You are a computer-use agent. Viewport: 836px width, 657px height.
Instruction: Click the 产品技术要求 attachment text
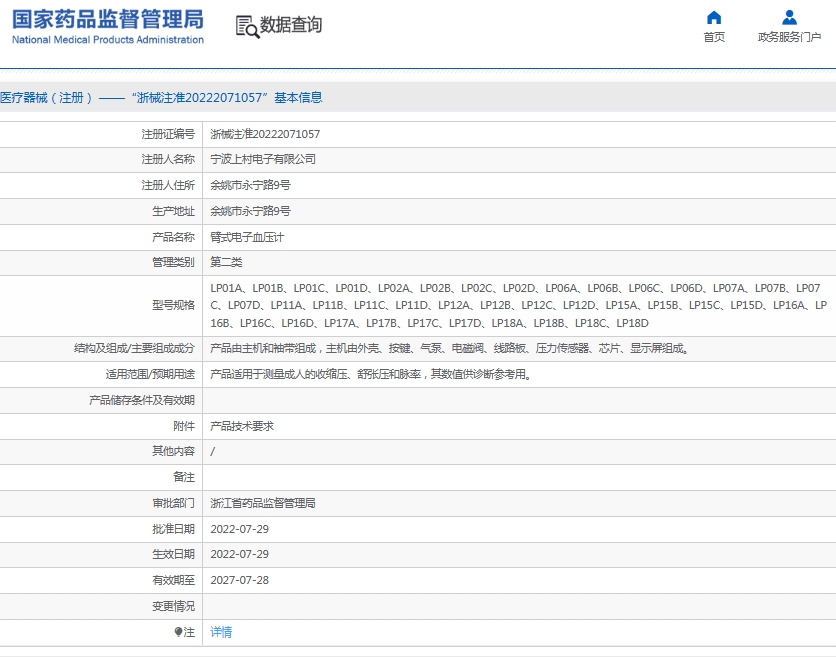coord(242,427)
